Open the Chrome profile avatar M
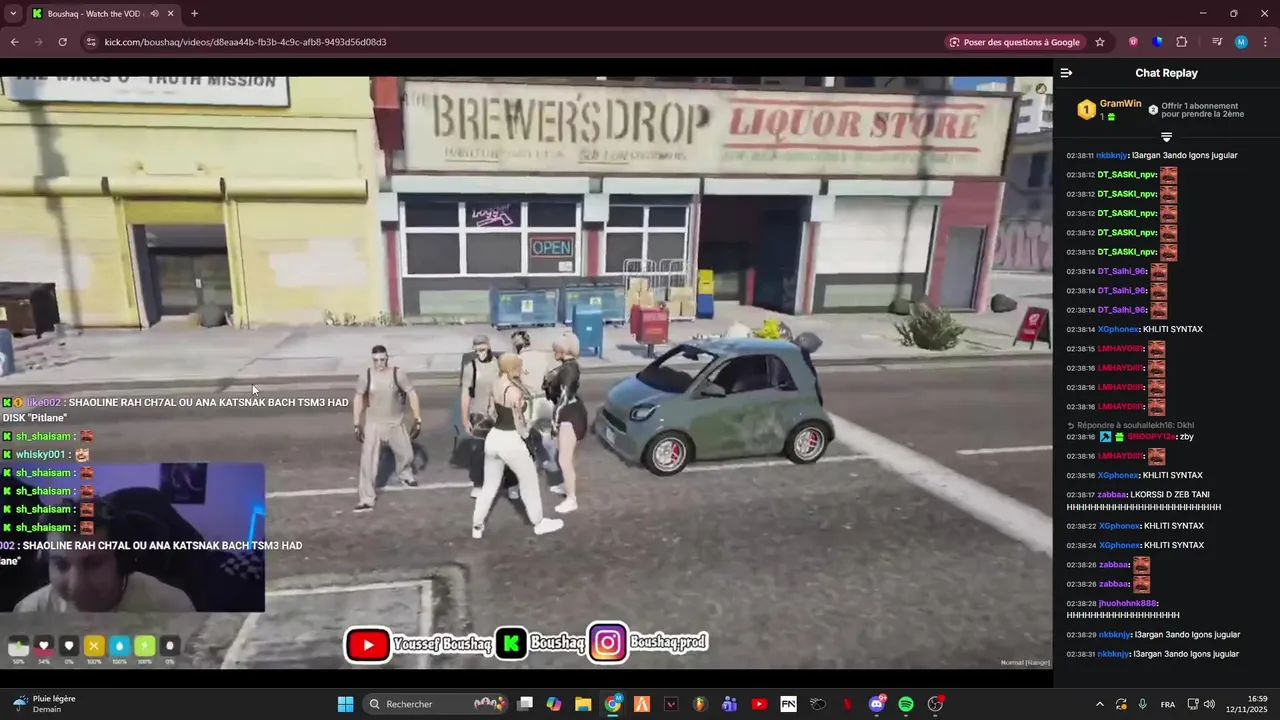Viewport: 1280px width, 720px height. (x=1241, y=42)
